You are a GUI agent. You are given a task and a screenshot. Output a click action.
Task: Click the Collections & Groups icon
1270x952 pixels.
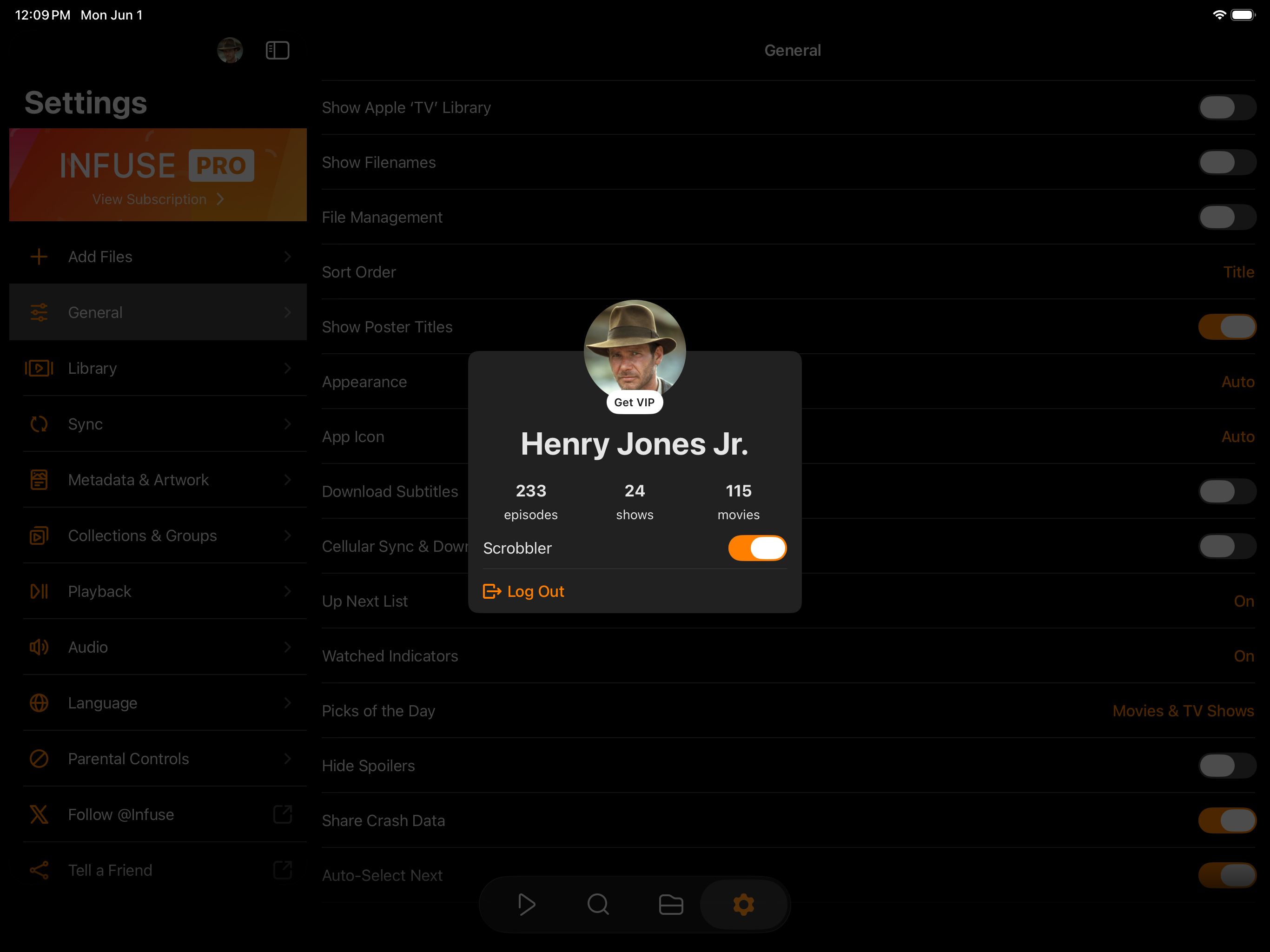coord(39,535)
